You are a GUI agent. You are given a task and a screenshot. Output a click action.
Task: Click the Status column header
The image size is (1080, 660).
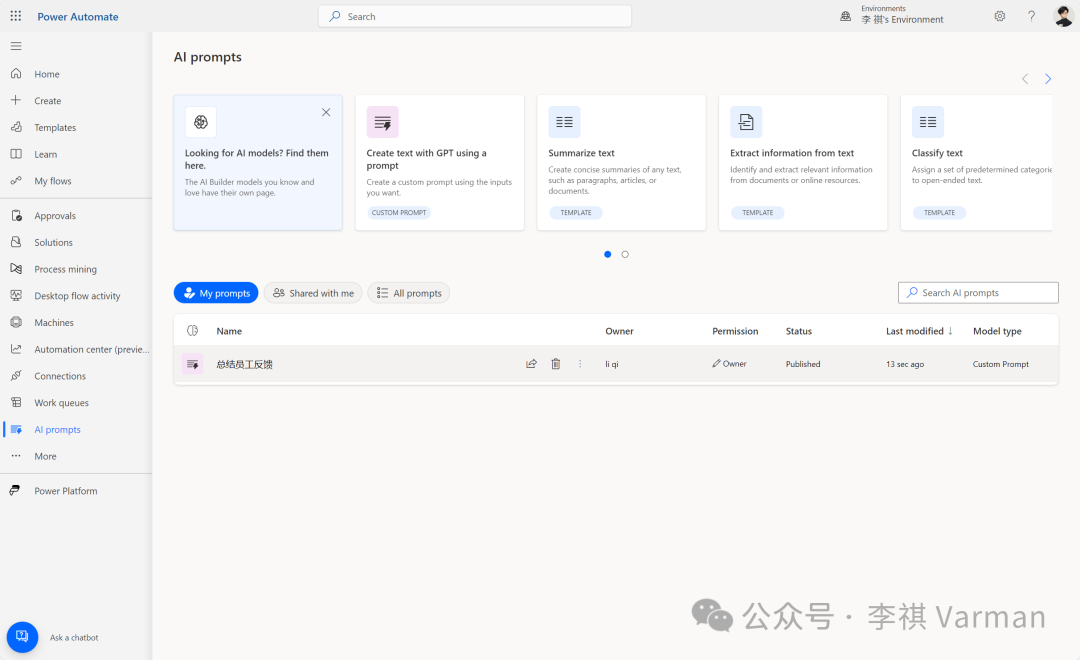pos(798,331)
